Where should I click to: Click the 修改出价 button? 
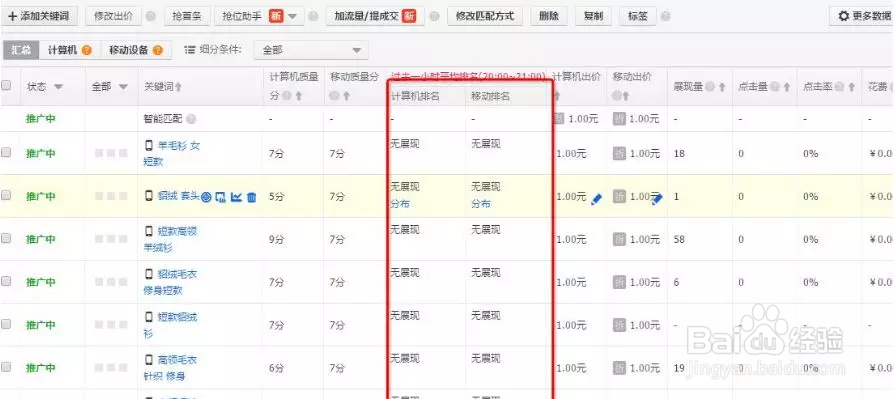113,17
